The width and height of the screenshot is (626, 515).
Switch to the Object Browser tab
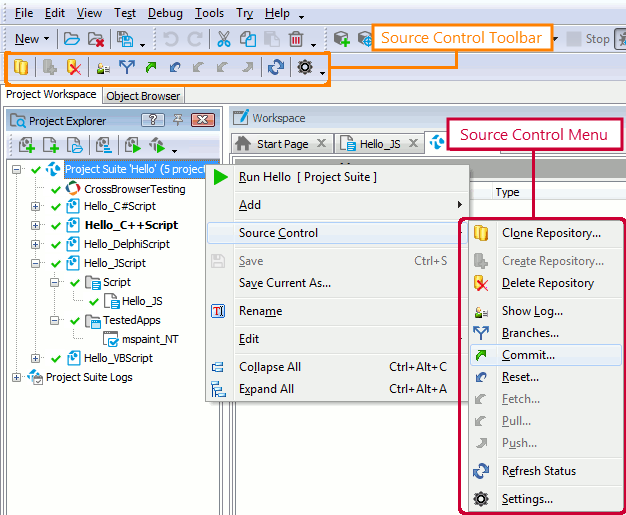(x=143, y=96)
